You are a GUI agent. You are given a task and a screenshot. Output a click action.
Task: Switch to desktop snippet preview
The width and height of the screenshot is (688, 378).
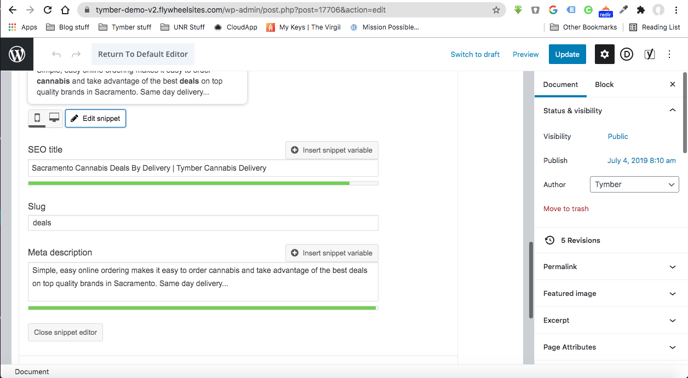(54, 118)
